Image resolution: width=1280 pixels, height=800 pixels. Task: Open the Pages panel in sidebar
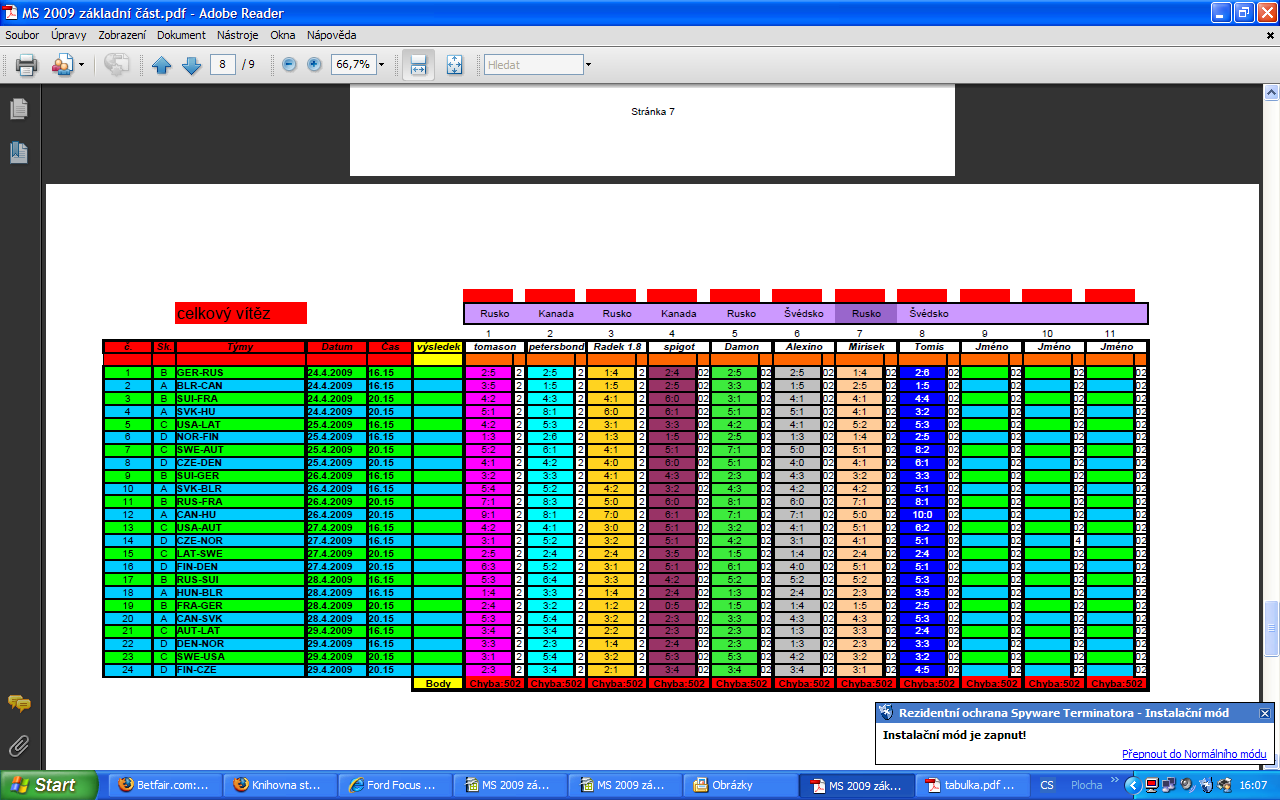tap(18, 109)
